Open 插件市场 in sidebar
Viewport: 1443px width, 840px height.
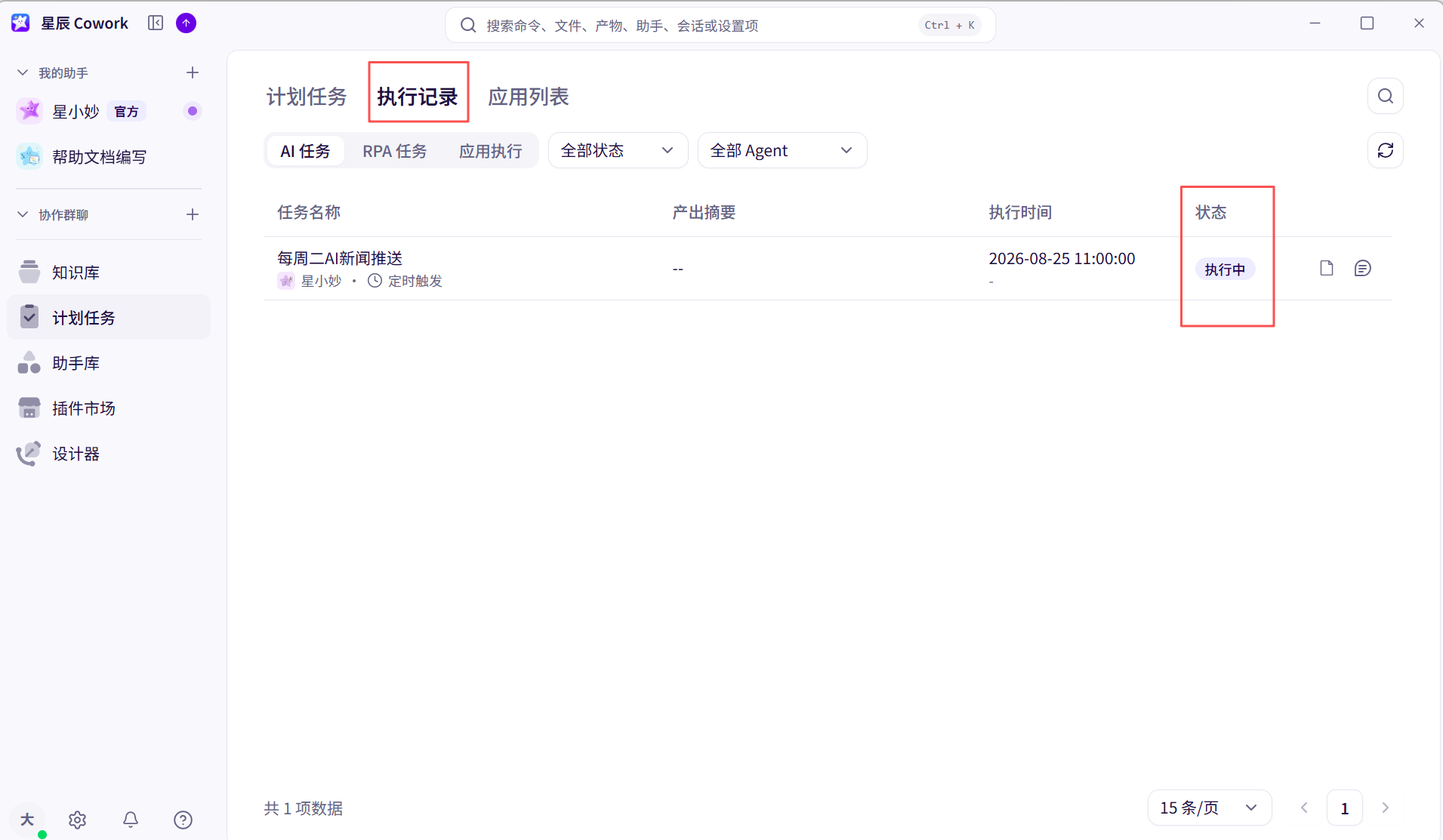[x=109, y=408]
